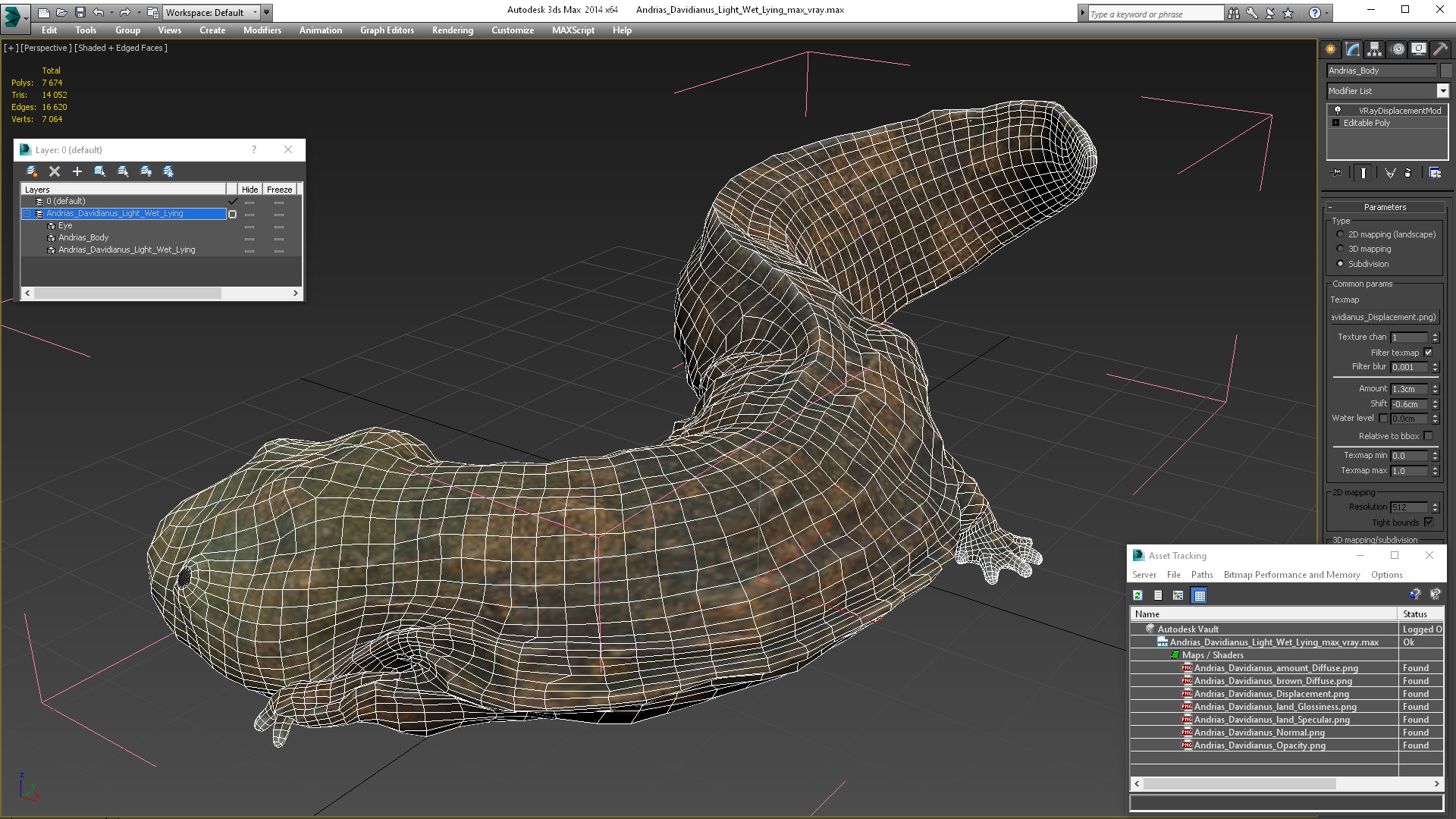The image size is (1456, 819).
Task: Select 3D mapping radio button
Action: point(1340,249)
